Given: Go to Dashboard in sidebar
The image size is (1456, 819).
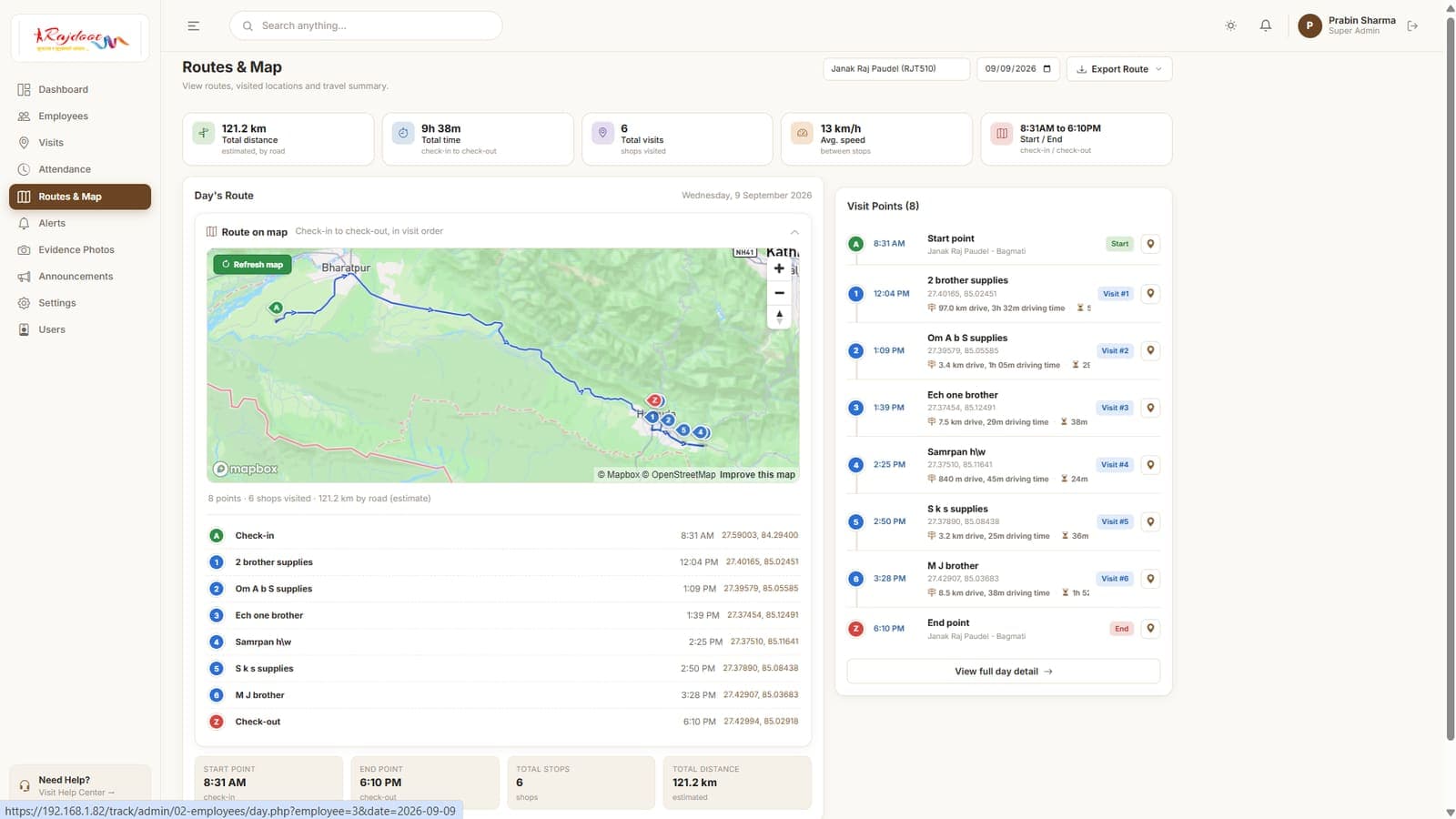Looking at the screenshot, I should point(80,89).
